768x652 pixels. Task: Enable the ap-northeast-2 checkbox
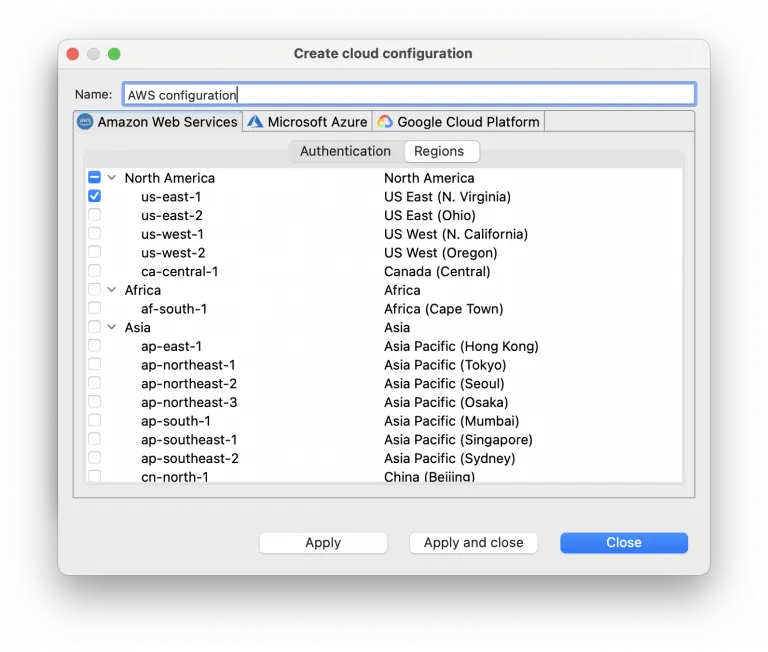[x=95, y=383]
